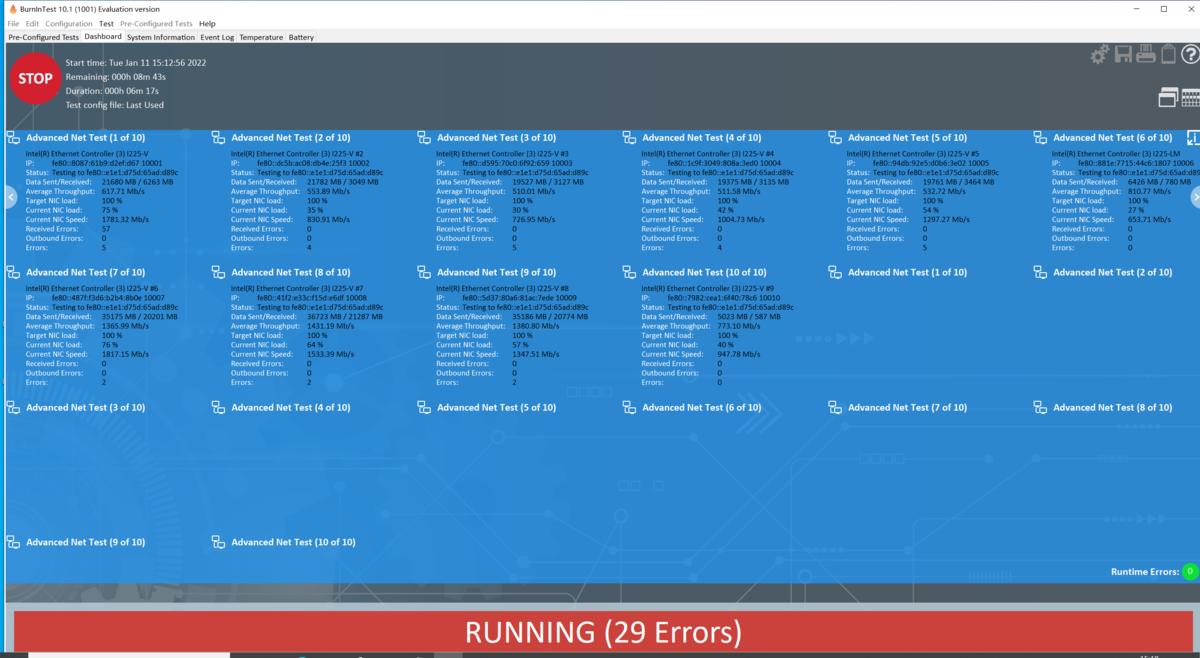Viewport: 1200px width, 658px height.
Task: Click network icon of I225-V #8 test
Action: [424, 272]
